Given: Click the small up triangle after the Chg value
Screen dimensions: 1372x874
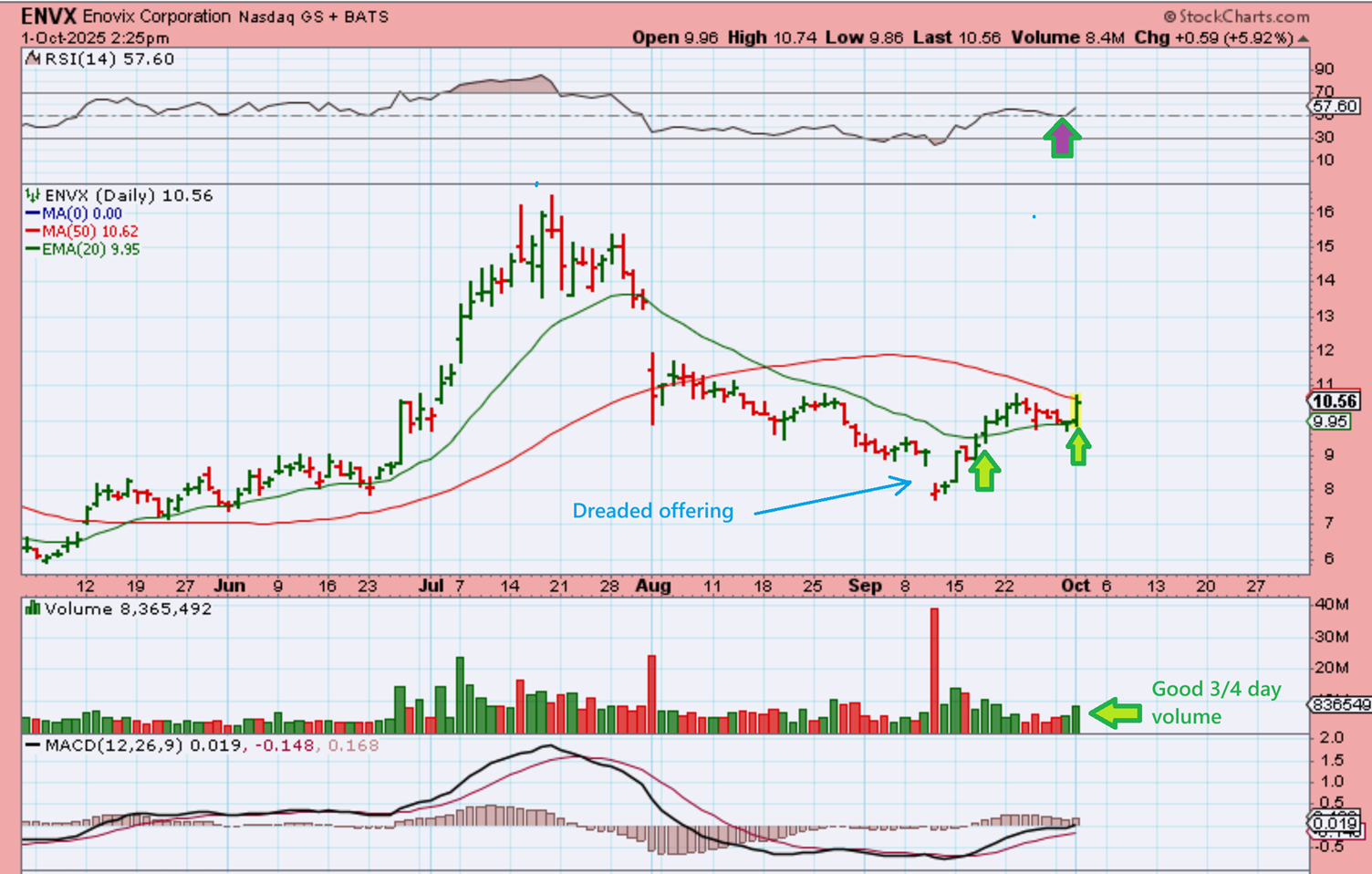Looking at the screenshot, I should pos(1303,38).
